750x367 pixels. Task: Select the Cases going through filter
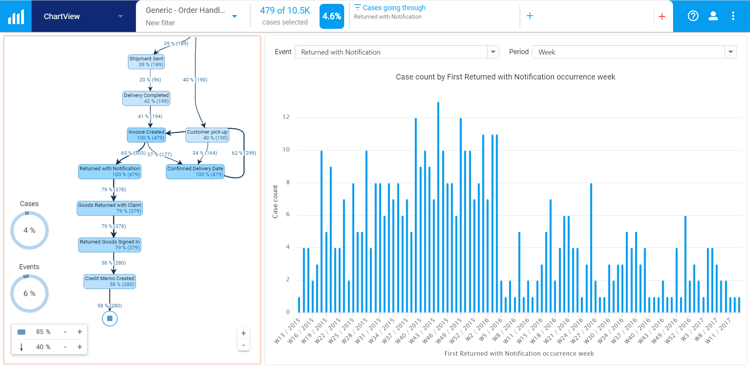tap(389, 12)
